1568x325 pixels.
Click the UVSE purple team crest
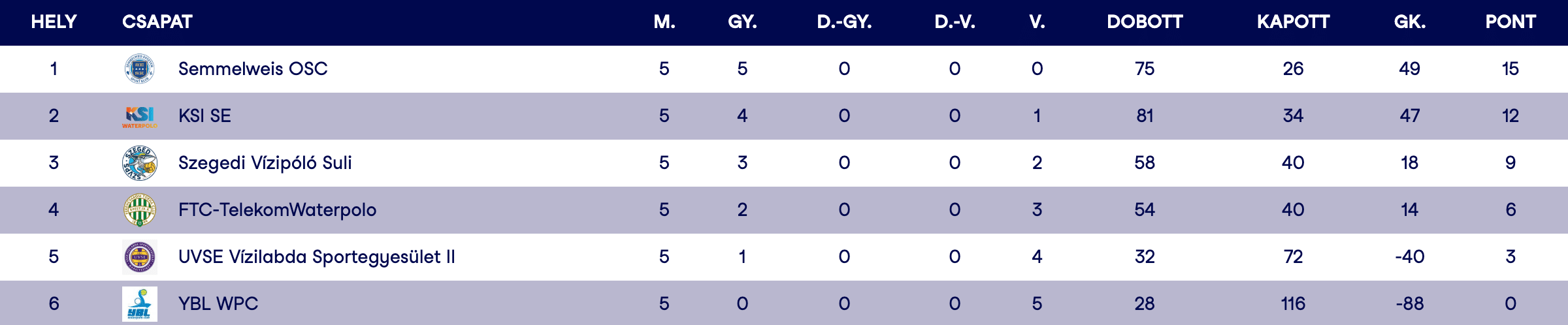[139, 257]
